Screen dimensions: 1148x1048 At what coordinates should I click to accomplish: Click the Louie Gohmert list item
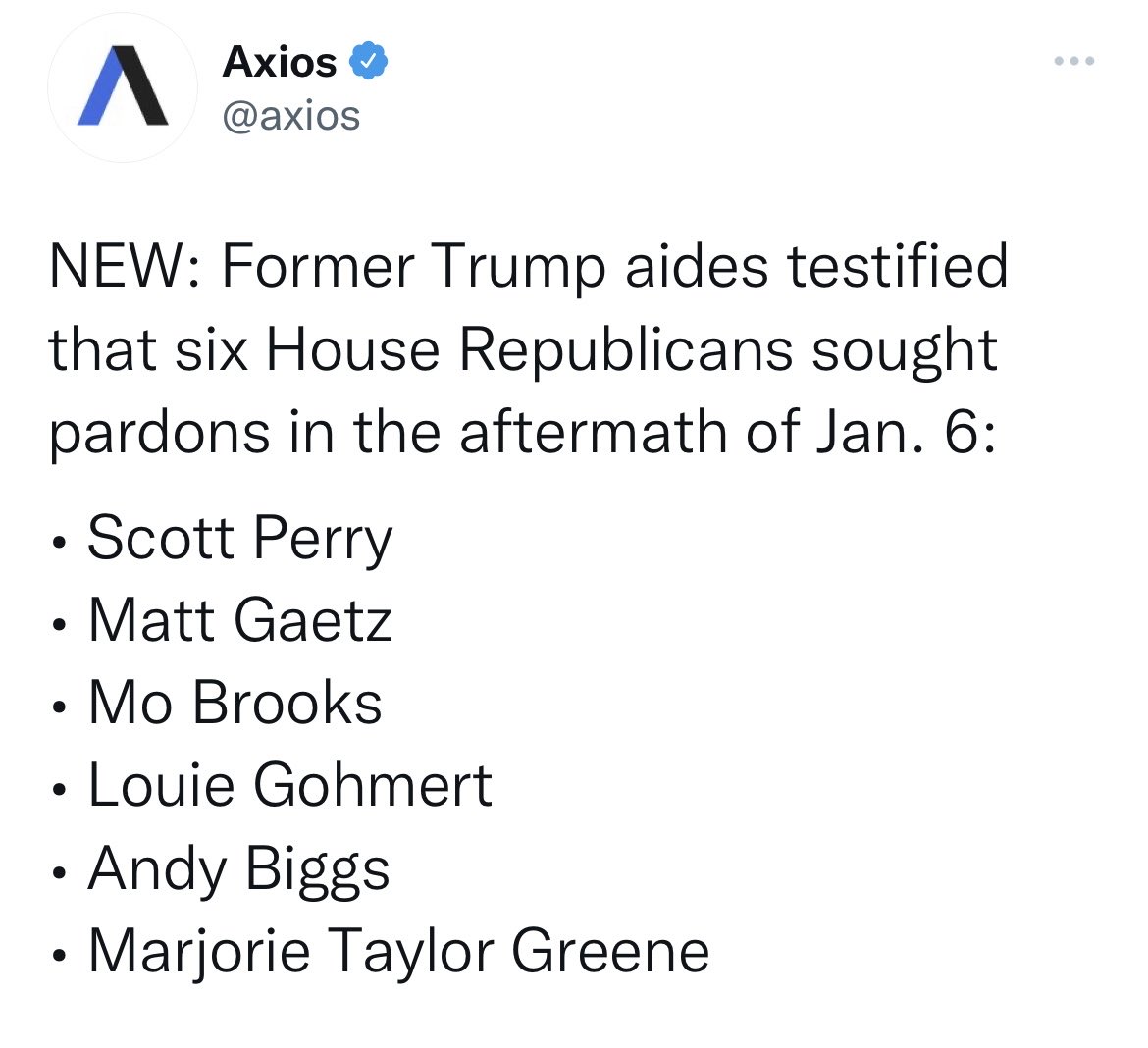click(289, 785)
